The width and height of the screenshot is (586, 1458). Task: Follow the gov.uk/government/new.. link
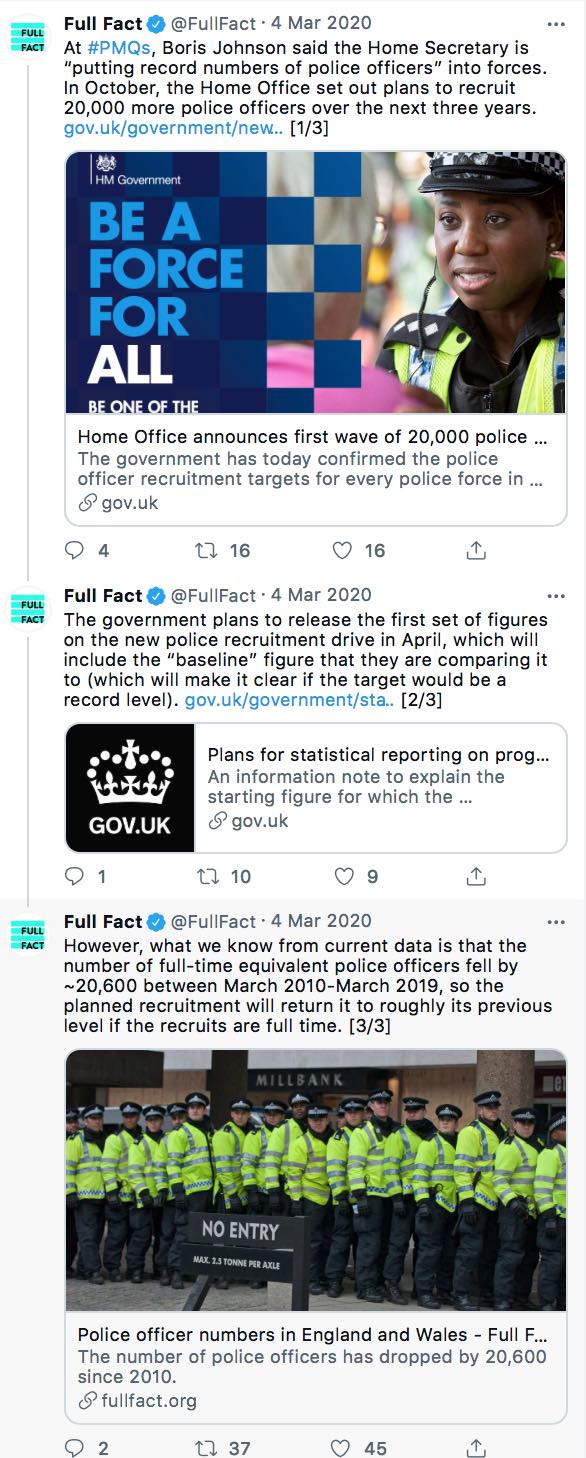pos(173,129)
